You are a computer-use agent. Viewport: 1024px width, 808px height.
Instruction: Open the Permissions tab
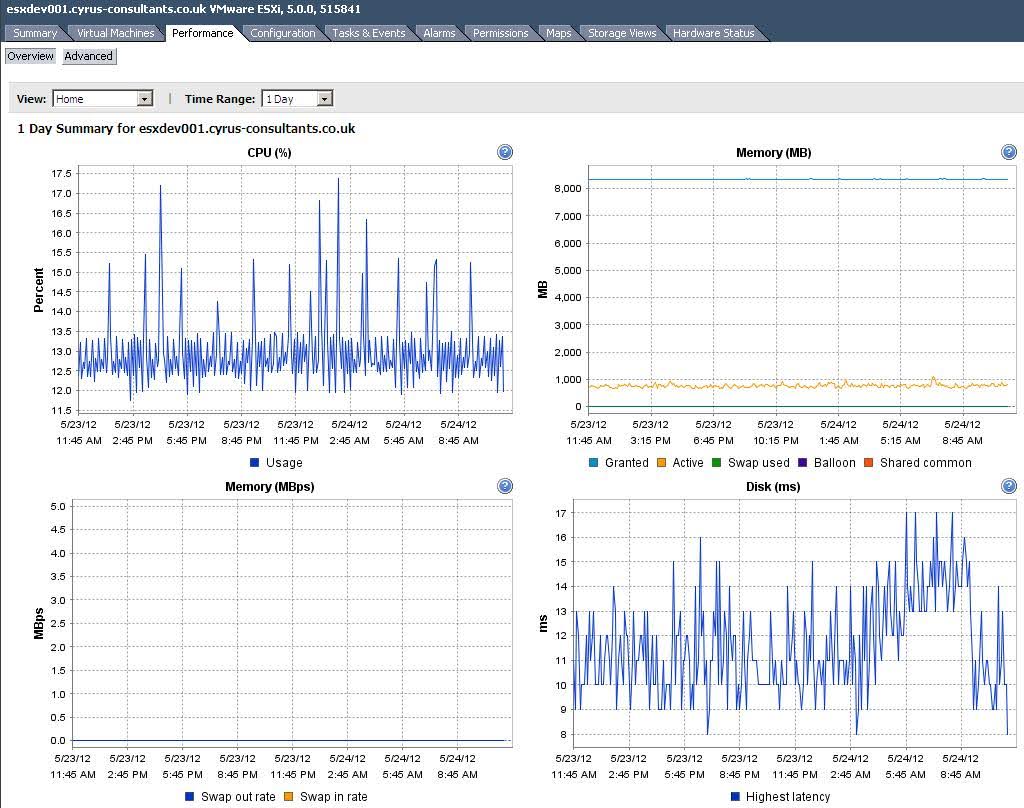pyautogui.click(x=500, y=33)
